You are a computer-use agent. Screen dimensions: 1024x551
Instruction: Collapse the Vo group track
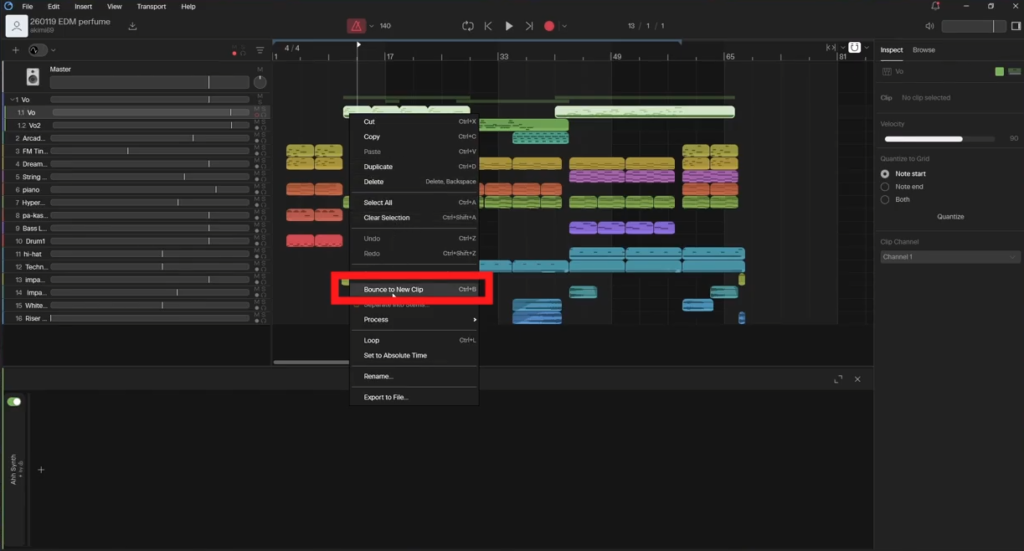[9, 100]
